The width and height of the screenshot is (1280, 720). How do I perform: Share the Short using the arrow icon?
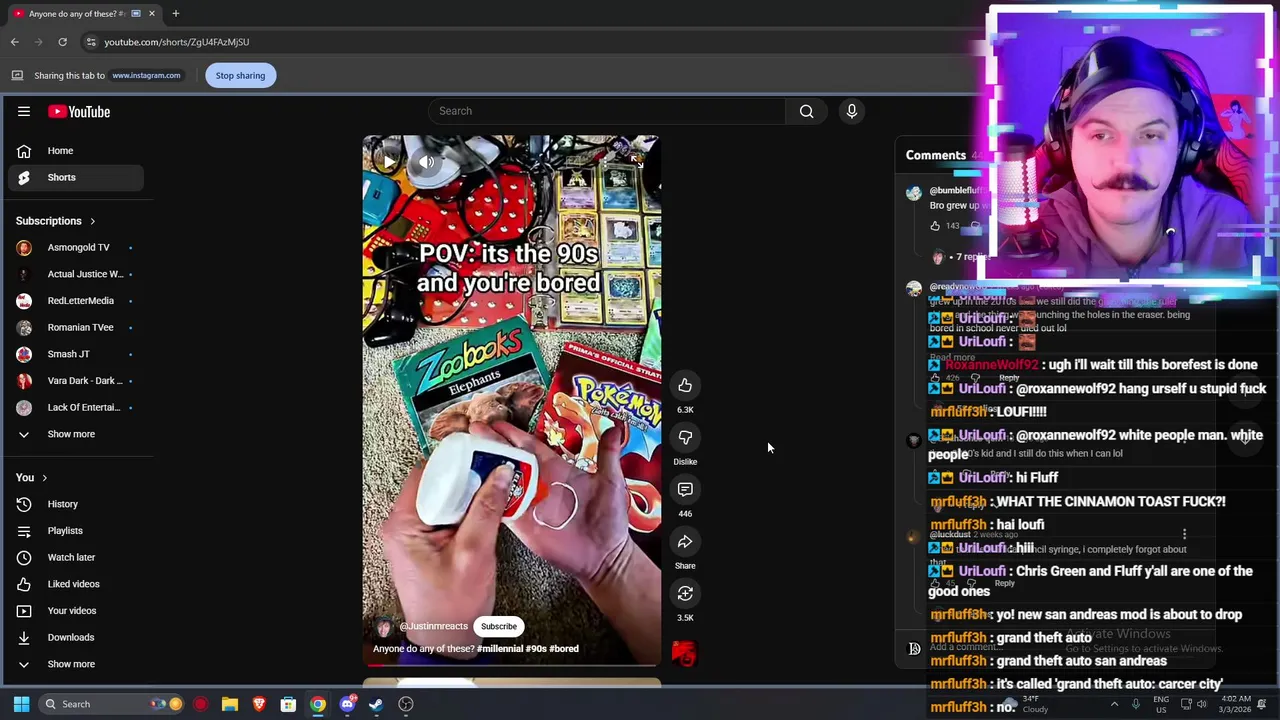coord(685,542)
